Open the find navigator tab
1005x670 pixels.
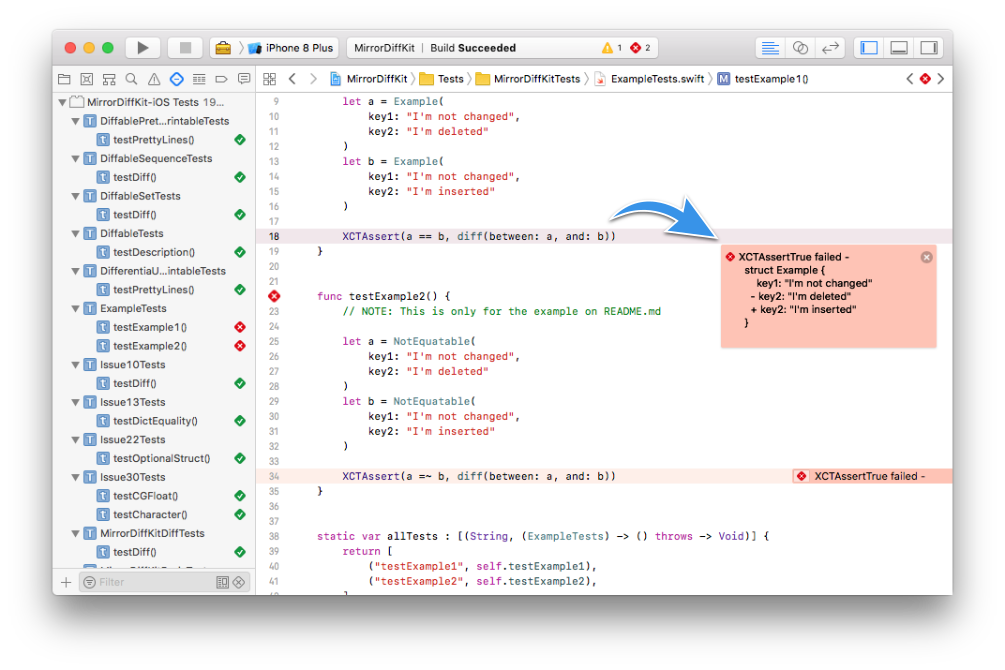pos(131,79)
